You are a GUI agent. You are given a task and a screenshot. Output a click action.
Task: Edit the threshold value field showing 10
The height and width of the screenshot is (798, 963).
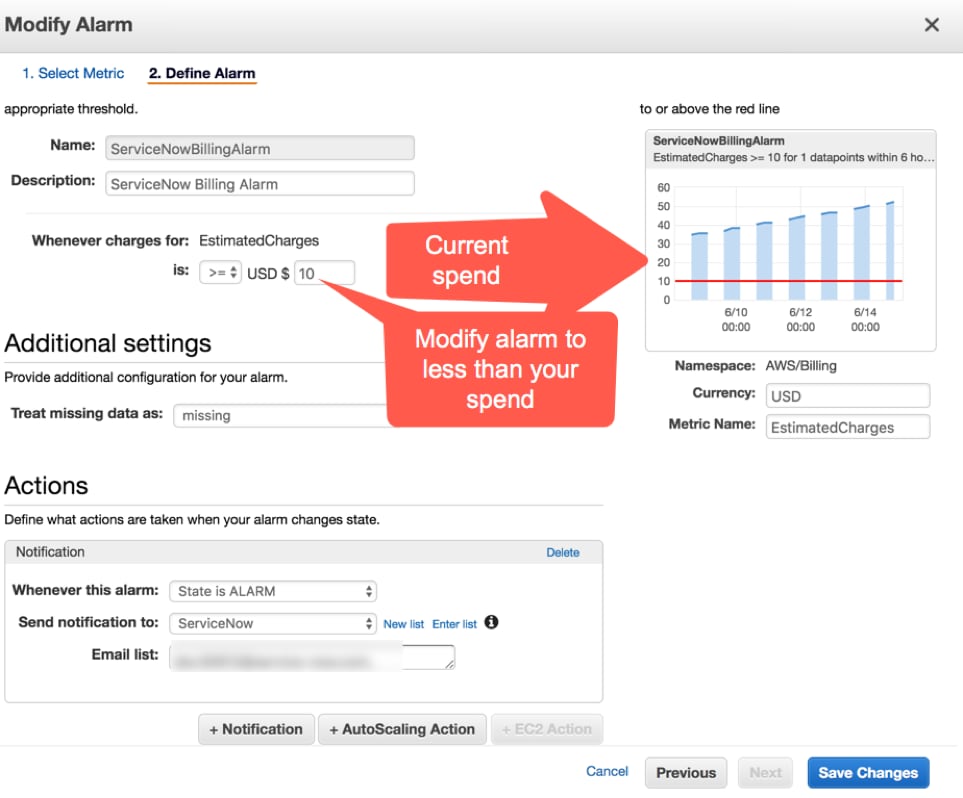(325, 272)
